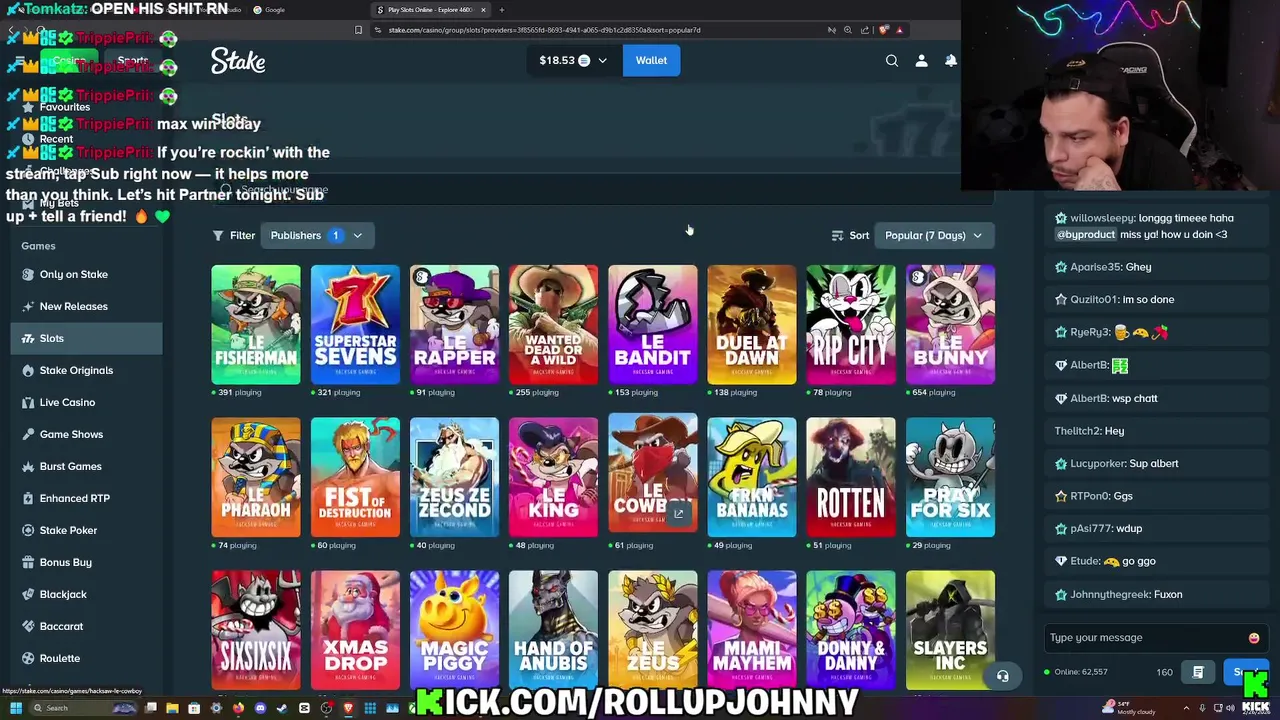Launch the Le Pharaoh slot
Screen dimensions: 1280x720
tap(256, 477)
